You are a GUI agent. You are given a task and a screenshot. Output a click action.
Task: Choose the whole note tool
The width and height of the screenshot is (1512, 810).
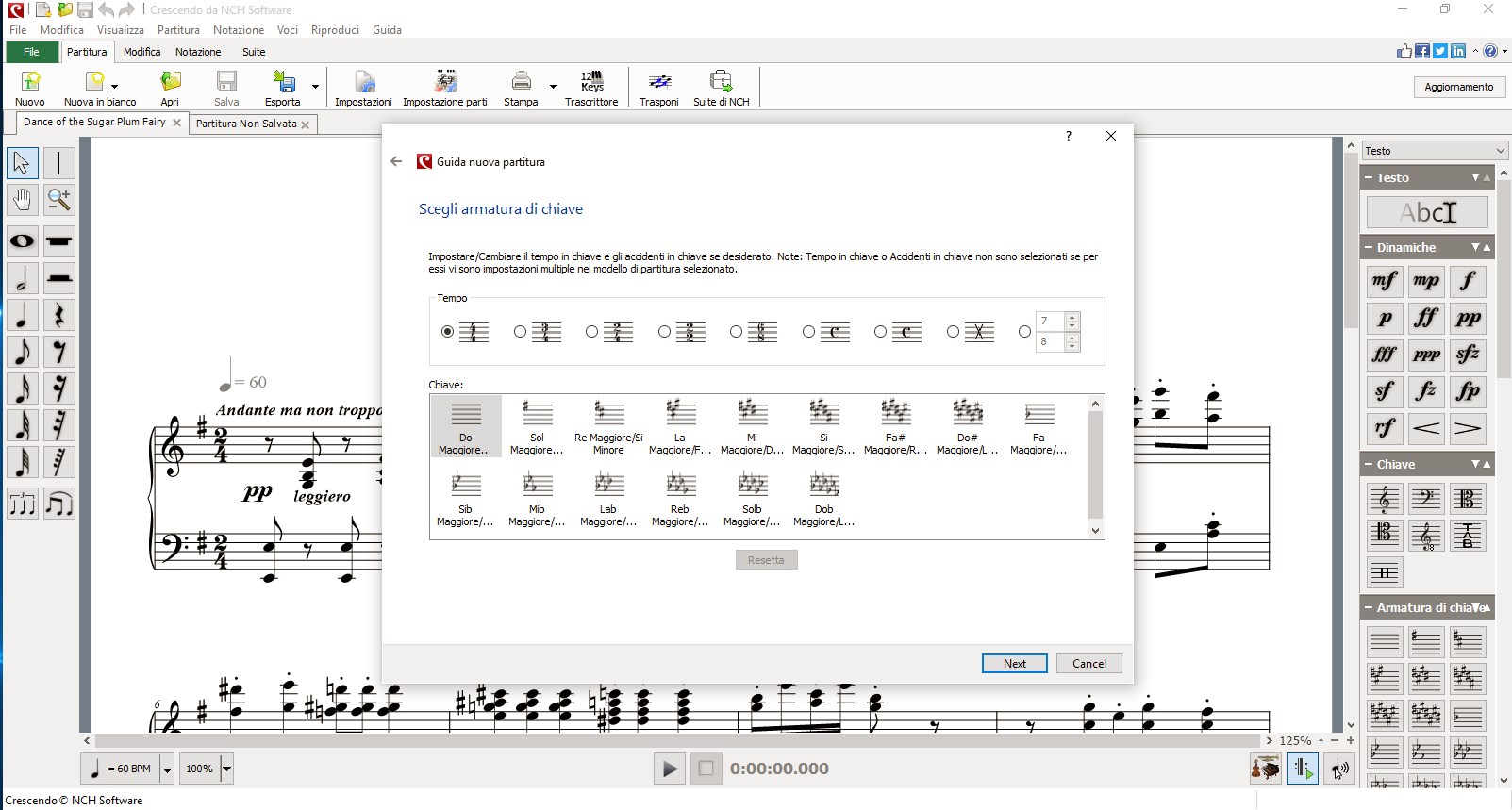point(22,240)
